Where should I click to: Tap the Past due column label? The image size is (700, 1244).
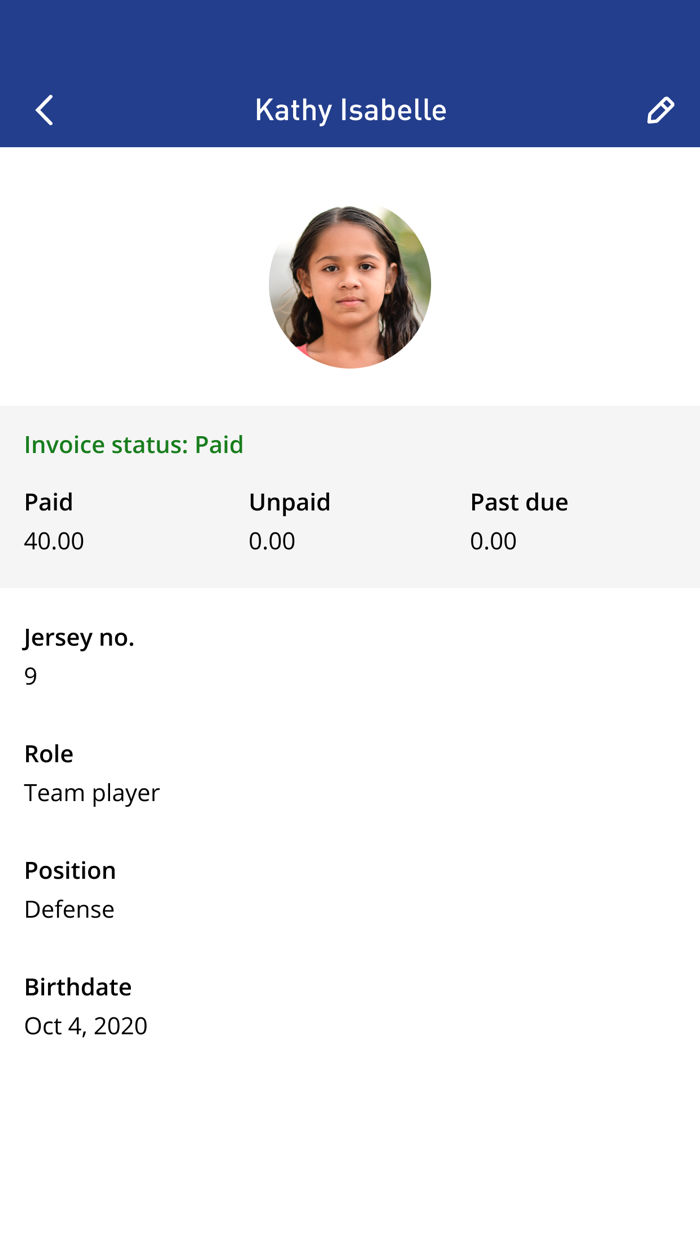click(519, 502)
